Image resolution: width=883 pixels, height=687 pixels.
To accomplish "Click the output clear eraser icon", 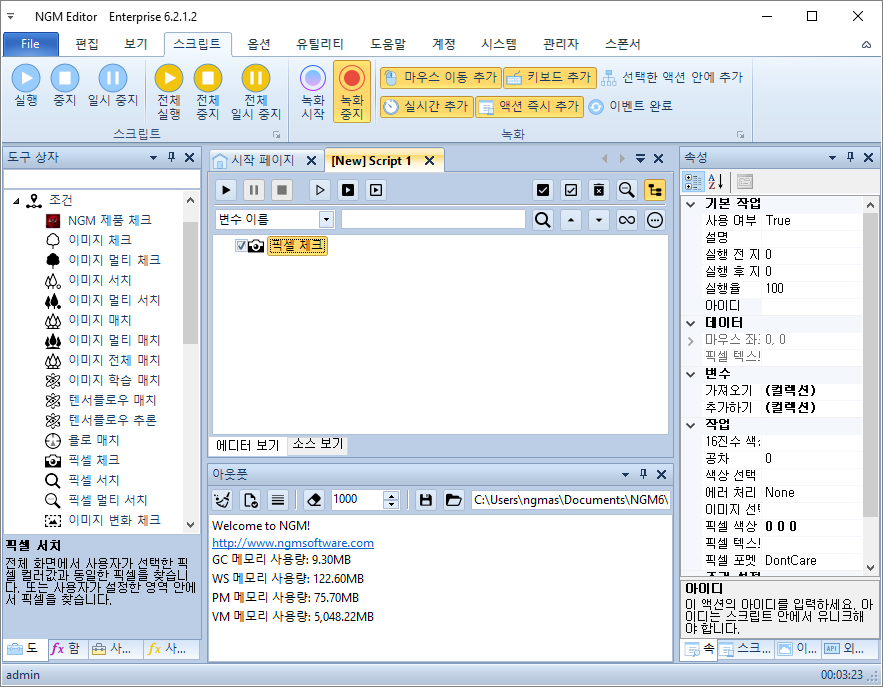I will pyautogui.click(x=314, y=499).
